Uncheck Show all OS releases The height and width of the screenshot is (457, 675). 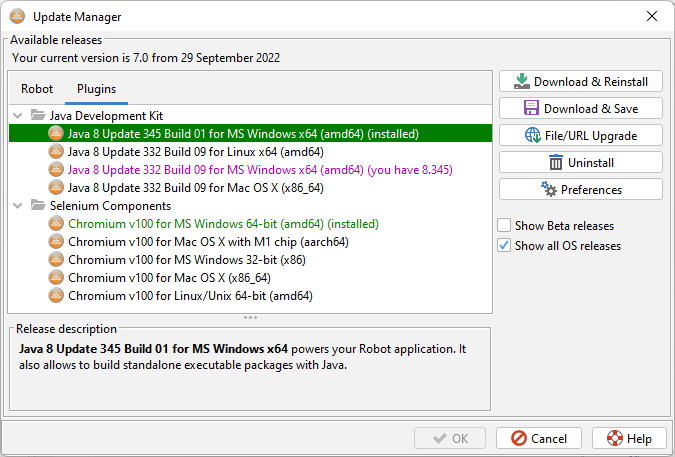[505, 246]
